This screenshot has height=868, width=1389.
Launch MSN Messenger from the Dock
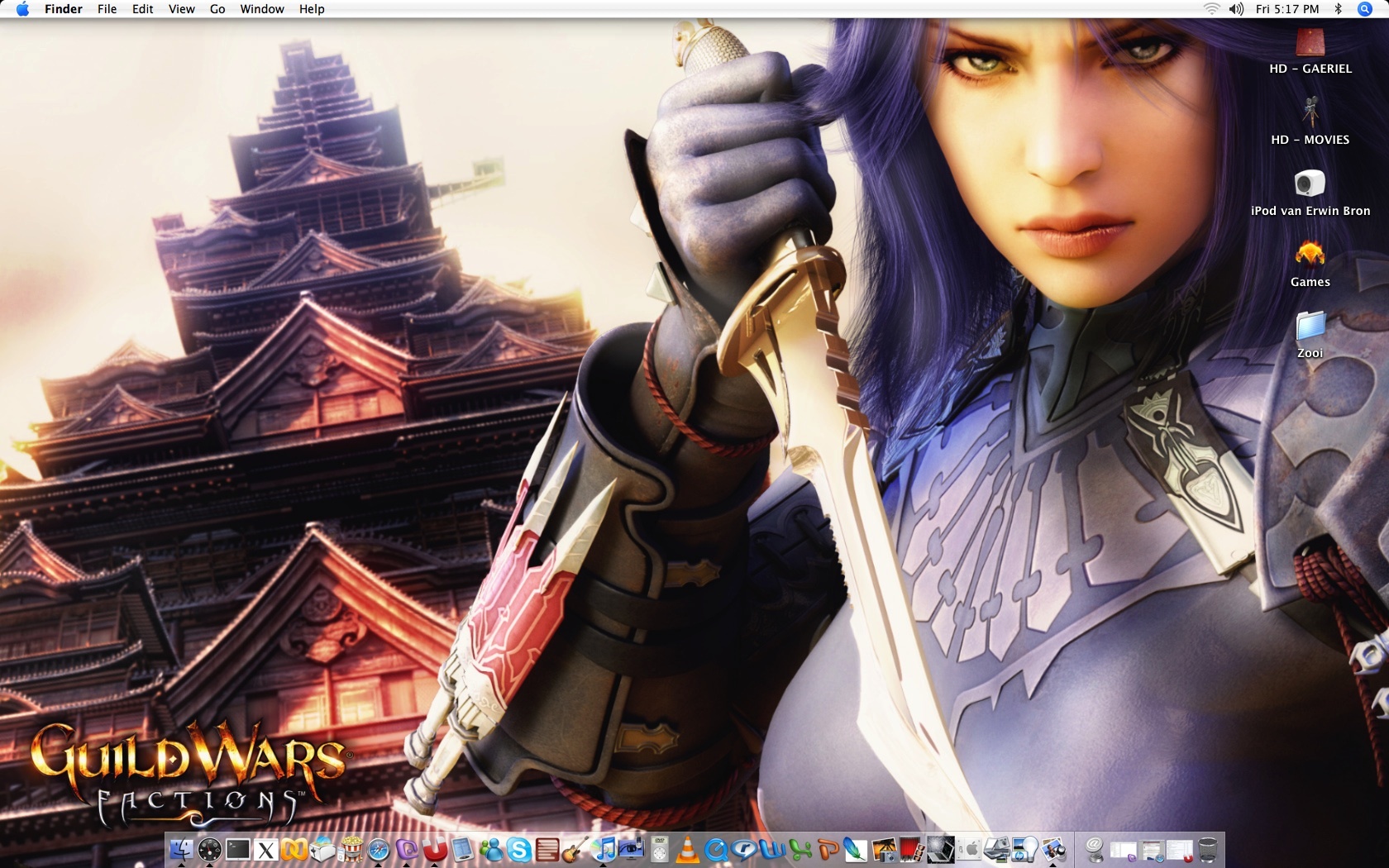point(491,849)
